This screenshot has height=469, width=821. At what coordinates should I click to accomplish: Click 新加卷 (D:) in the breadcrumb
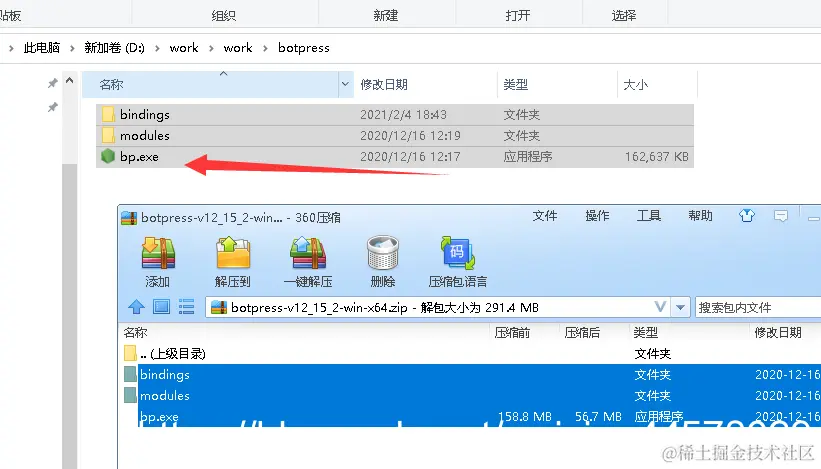tap(114, 48)
